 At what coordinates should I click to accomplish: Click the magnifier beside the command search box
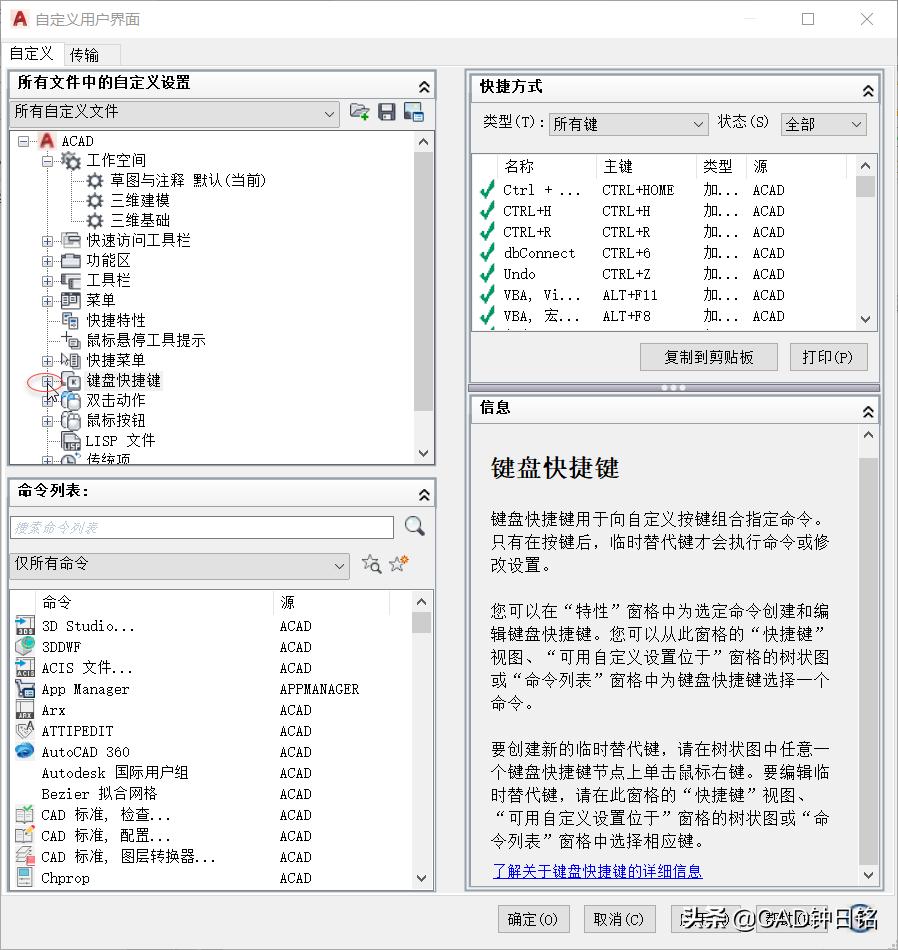[414, 526]
